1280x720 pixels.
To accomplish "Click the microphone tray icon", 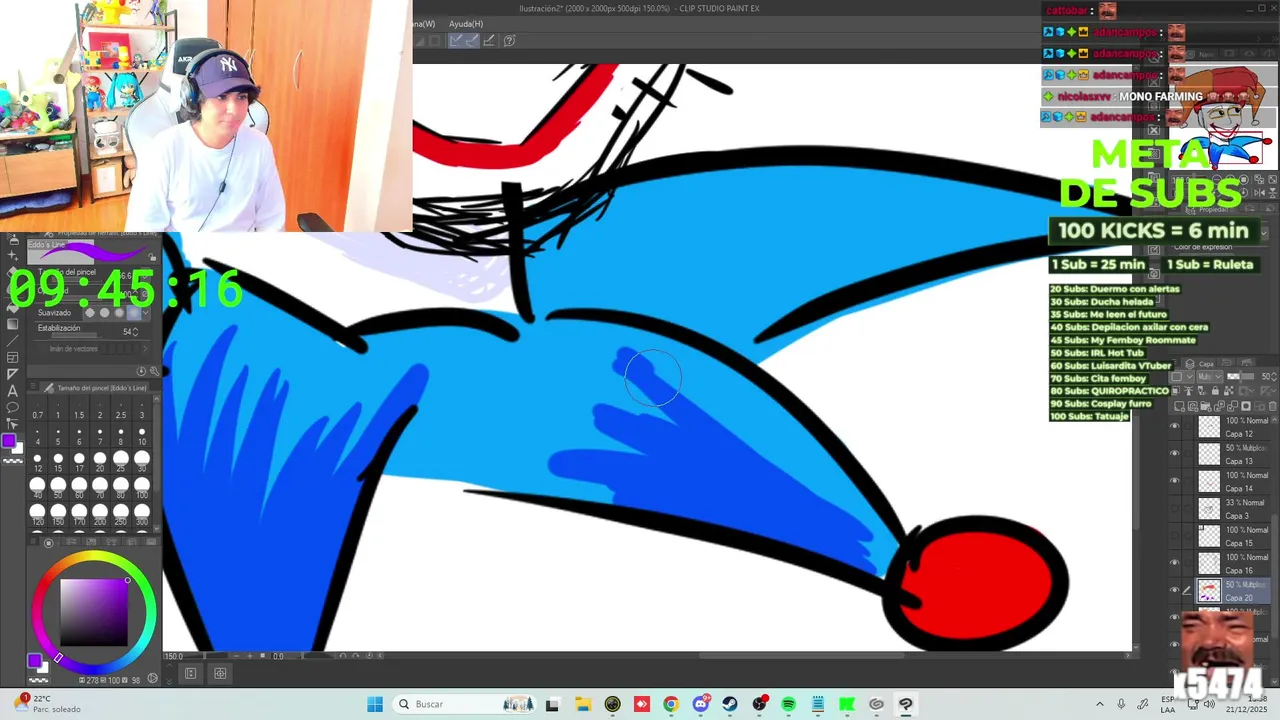I will 1121,704.
